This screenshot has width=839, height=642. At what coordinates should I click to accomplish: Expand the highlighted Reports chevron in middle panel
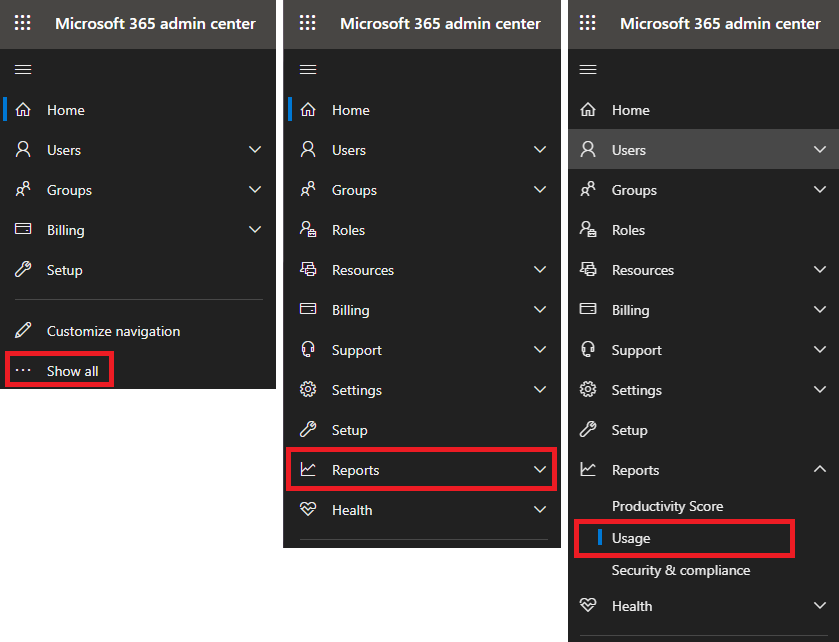coord(540,469)
